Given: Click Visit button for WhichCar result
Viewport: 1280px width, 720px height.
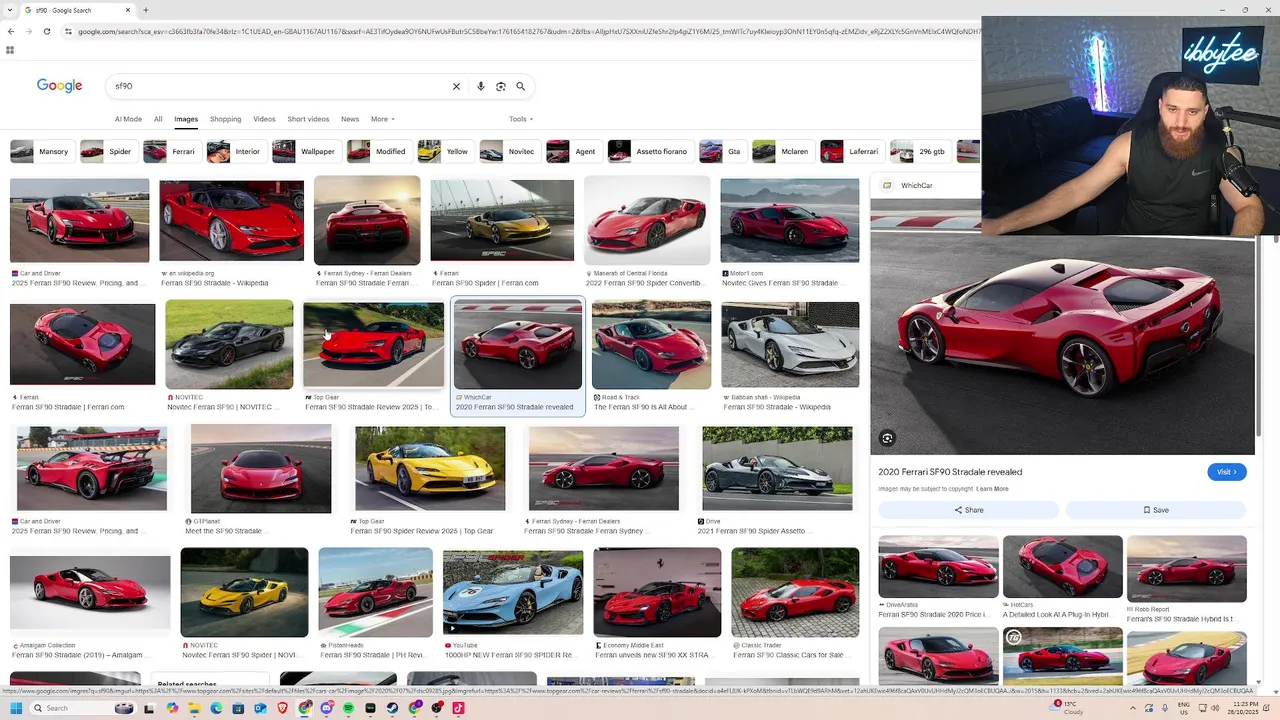Looking at the screenshot, I should click(x=1226, y=472).
